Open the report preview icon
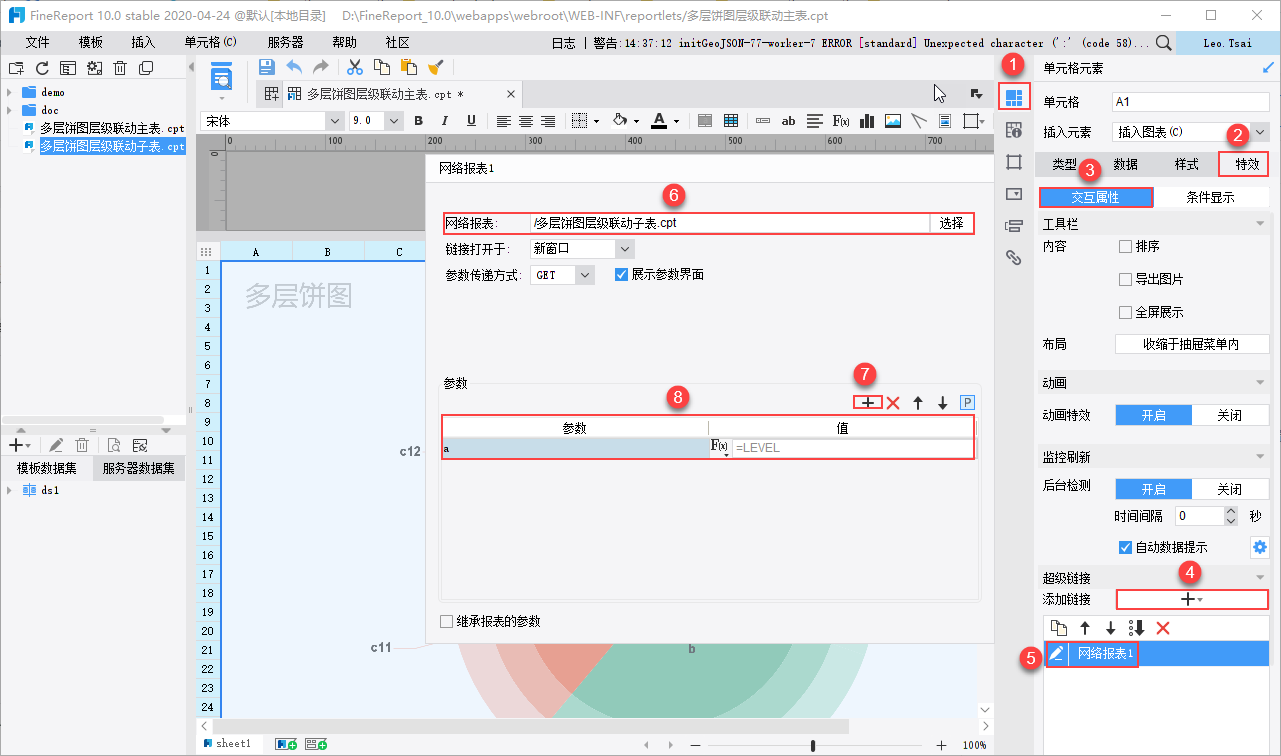This screenshot has width=1281, height=756. pyautogui.click(x=221, y=76)
